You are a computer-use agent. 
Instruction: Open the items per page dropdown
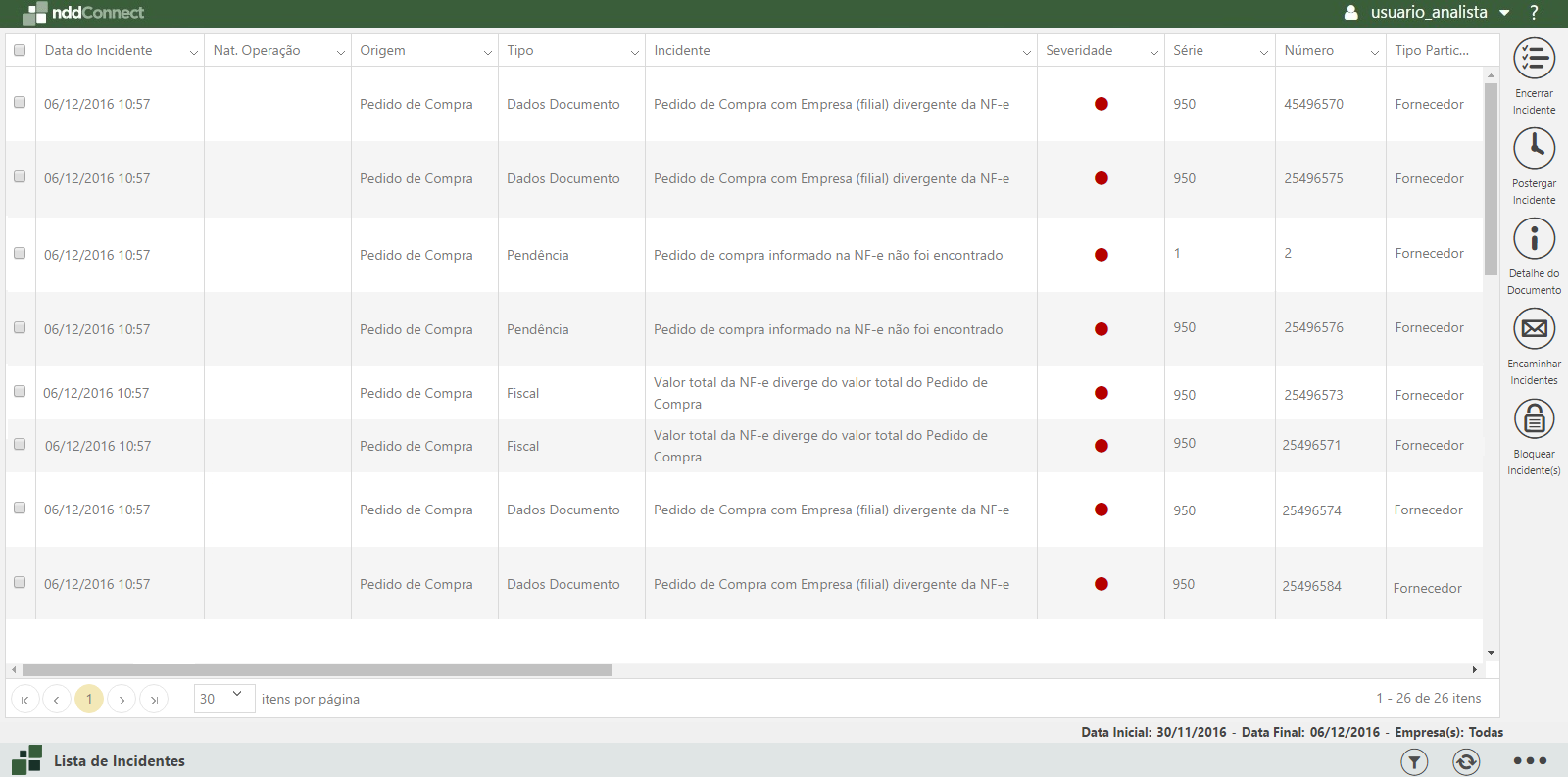224,699
